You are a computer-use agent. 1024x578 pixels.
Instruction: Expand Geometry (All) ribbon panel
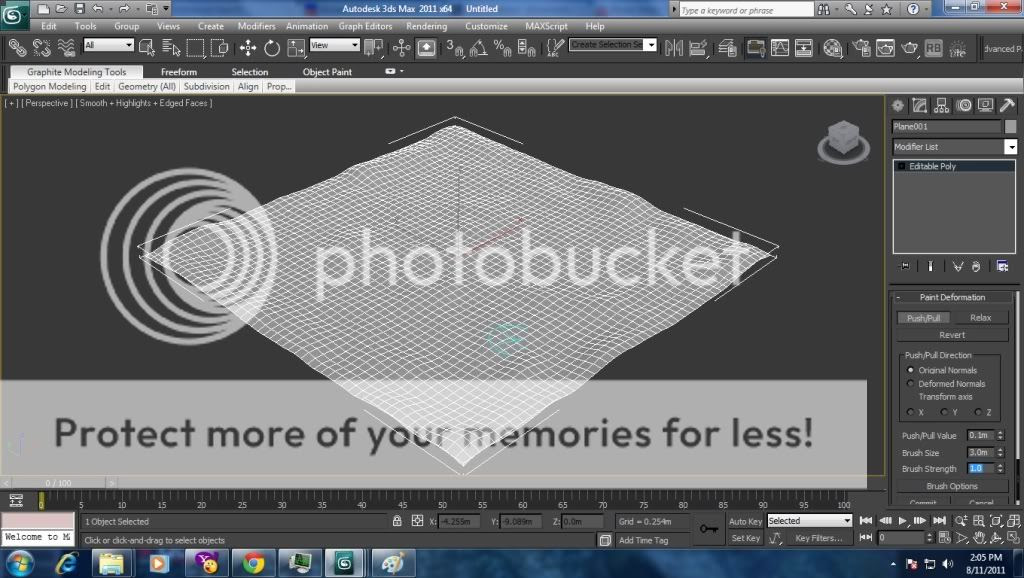click(x=147, y=86)
